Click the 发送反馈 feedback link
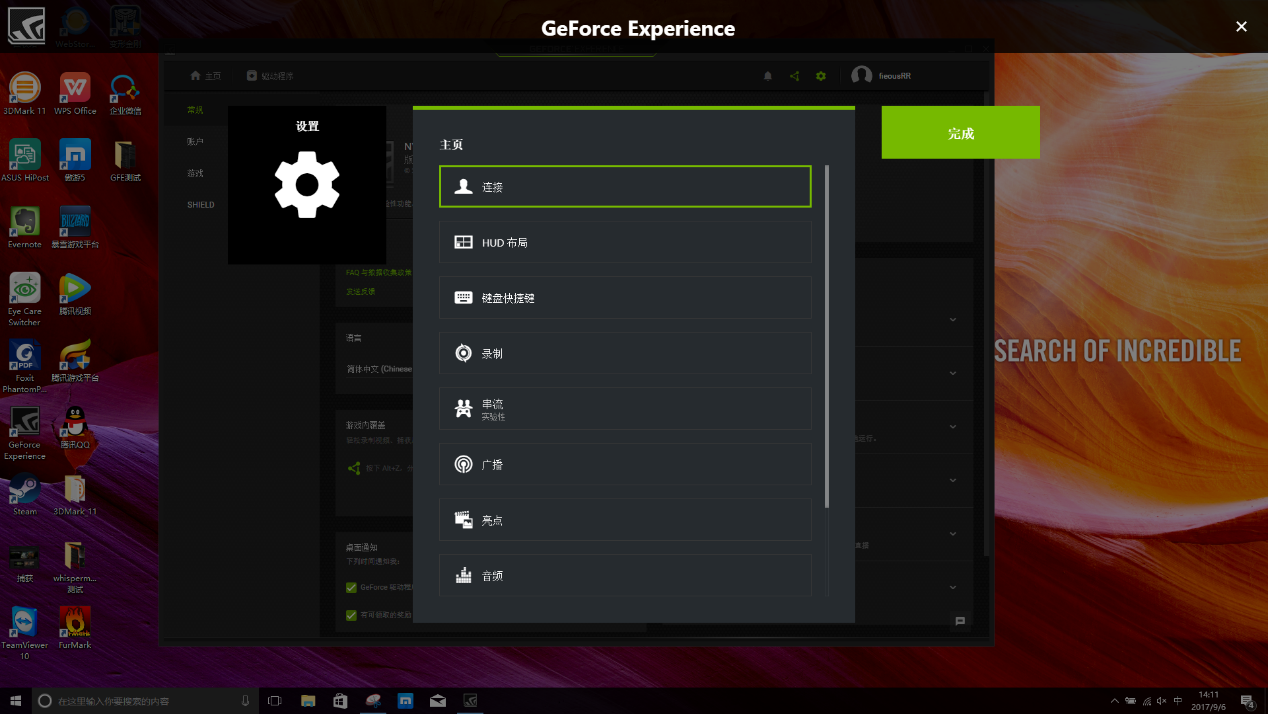1268x714 pixels. (x=361, y=291)
